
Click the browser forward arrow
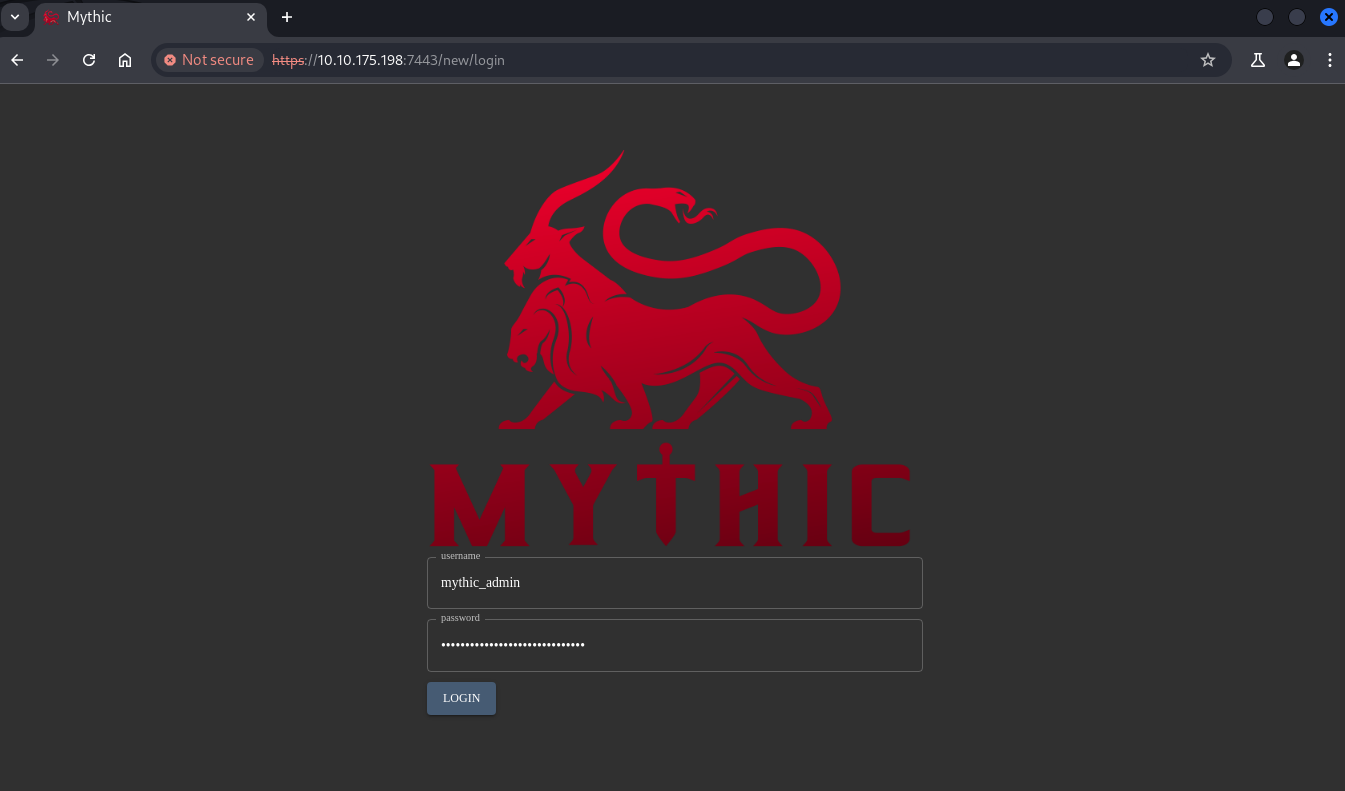pyautogui.click(x=53, y=60)
